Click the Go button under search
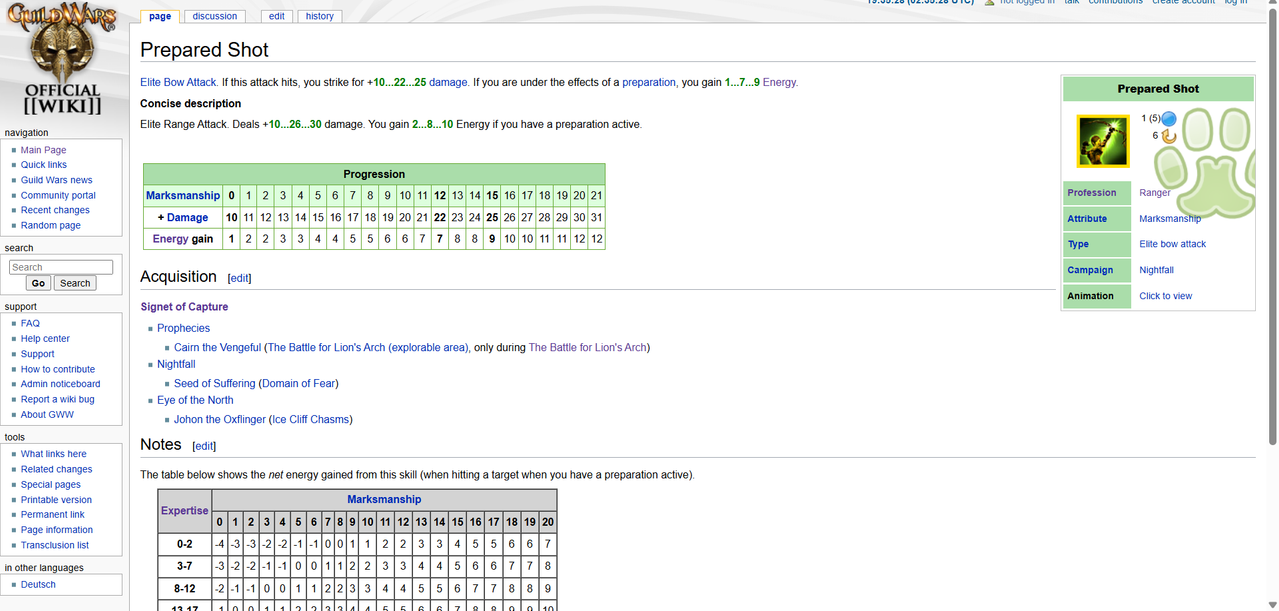 pos(38,283)
